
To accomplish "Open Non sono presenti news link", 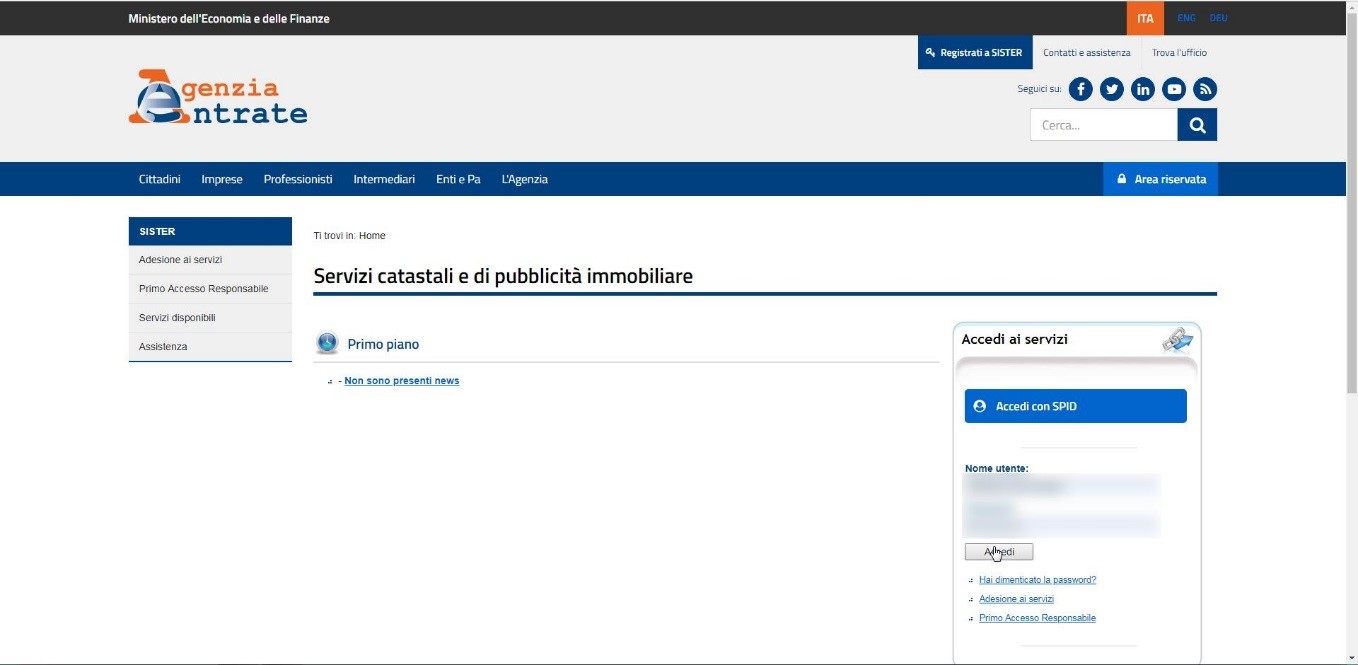I will point(402,381).
